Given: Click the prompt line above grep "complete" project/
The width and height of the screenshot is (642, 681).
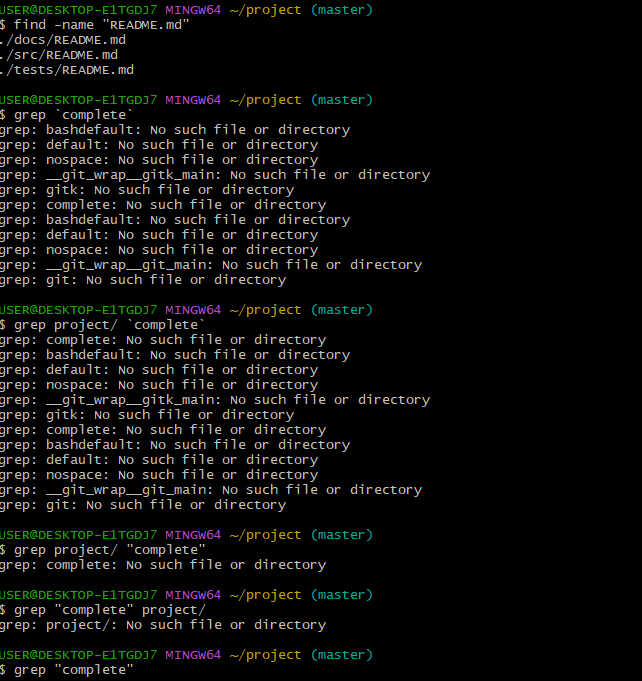Looking at the screenshot, I should point(186,595).
